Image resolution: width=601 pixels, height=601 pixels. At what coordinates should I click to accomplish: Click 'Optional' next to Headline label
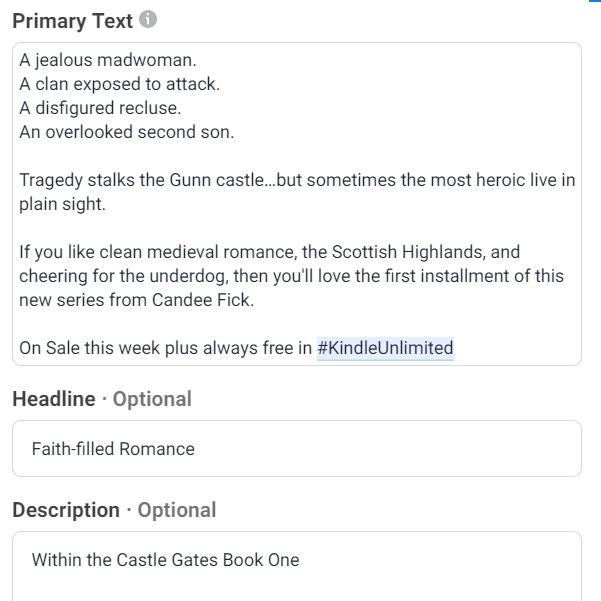(152, 399)
